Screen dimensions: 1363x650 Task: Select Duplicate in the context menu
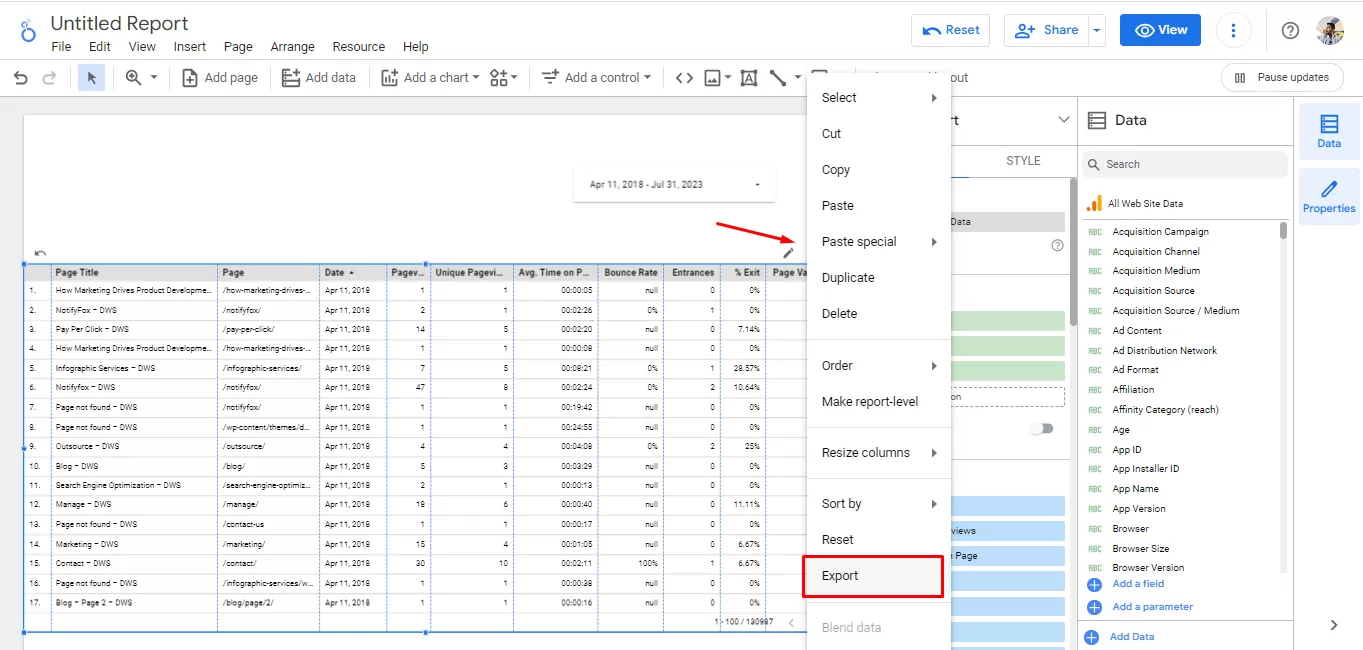[848, 278]
